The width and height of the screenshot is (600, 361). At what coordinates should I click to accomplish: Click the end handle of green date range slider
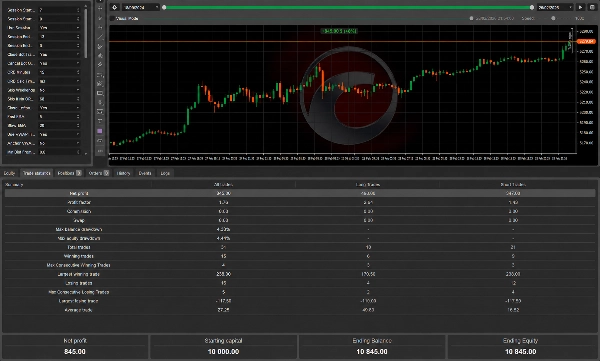[532, 7]
